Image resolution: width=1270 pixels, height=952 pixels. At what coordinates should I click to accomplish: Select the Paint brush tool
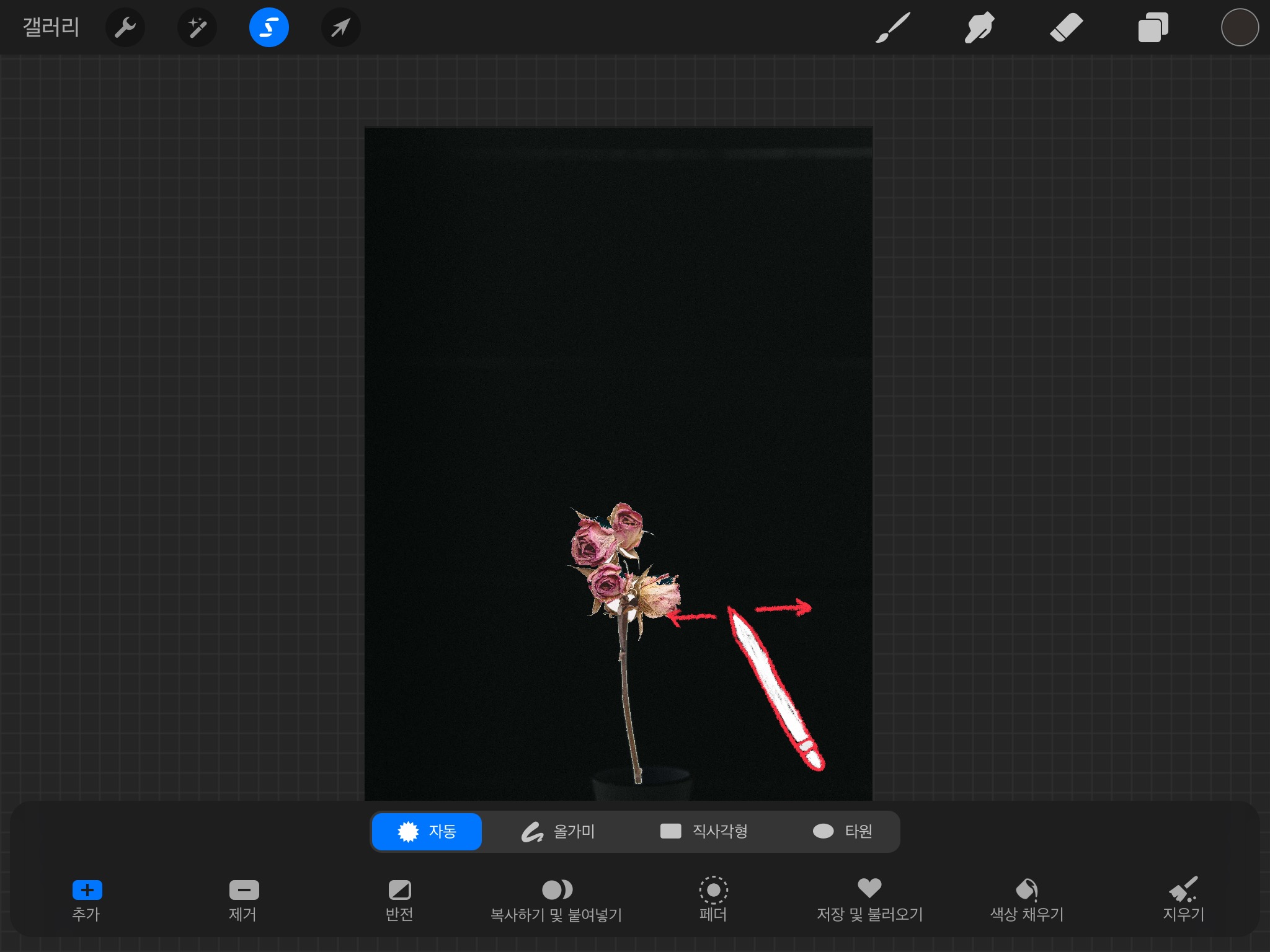(892, 28)
